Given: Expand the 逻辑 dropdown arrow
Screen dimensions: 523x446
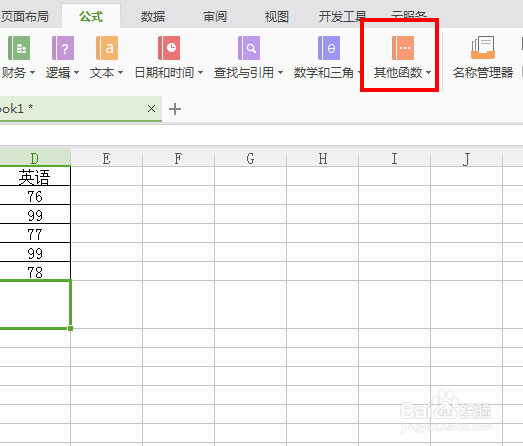Looking at the screenshot, I should click(76, 72).
